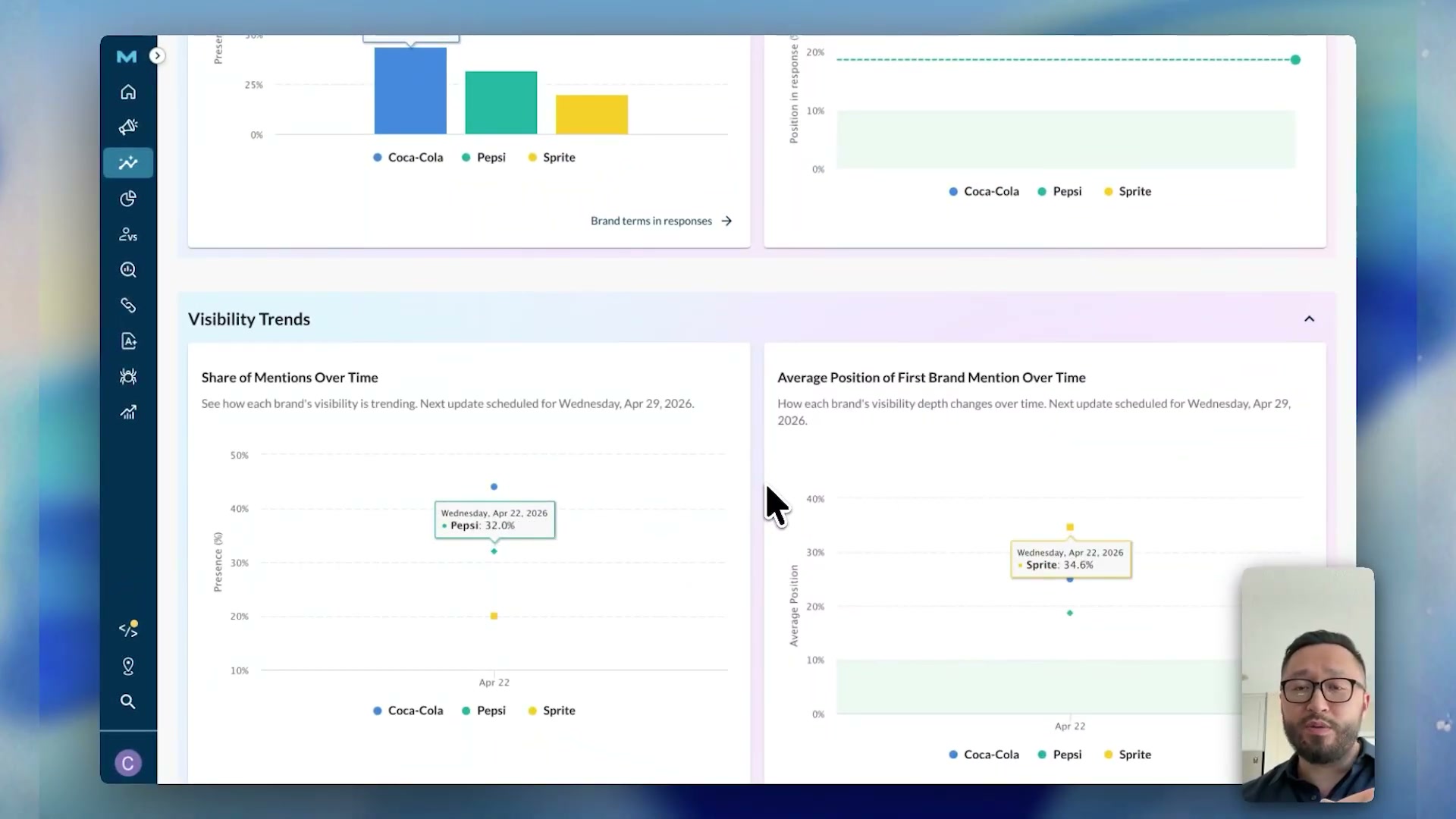Viewport: 1456px width, 819px height.
Task: Open the Home dashboard from the sidebar
Action: (128, 91)
